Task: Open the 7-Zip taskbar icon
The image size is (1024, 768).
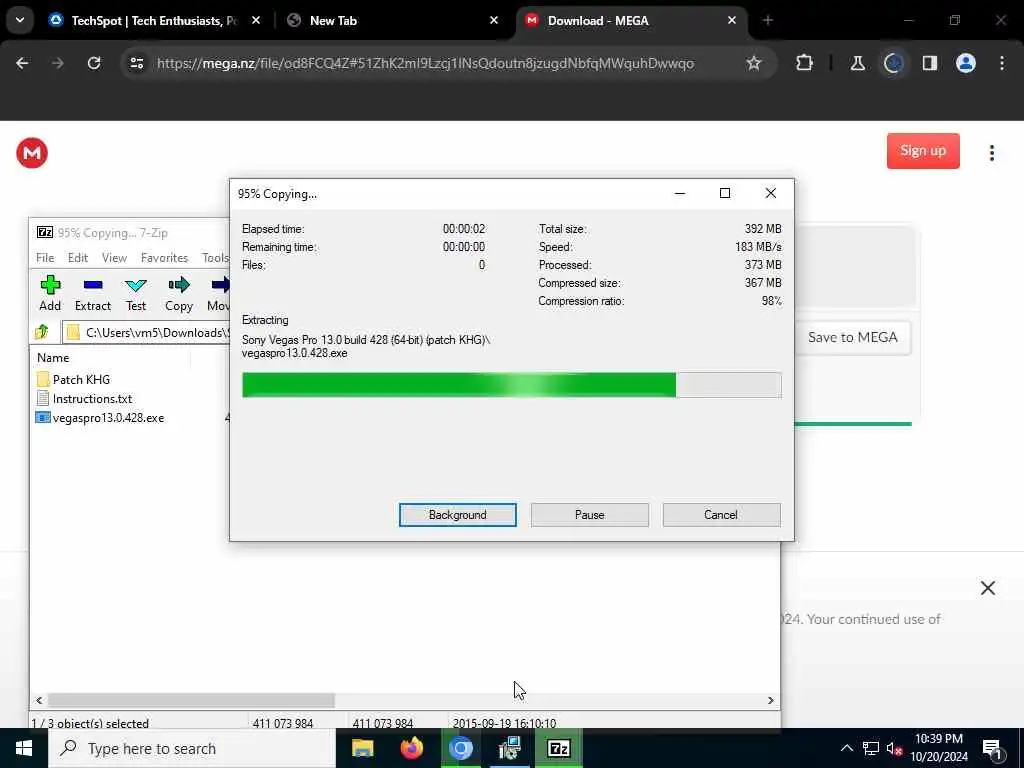Action: click(x=558, y=748)
